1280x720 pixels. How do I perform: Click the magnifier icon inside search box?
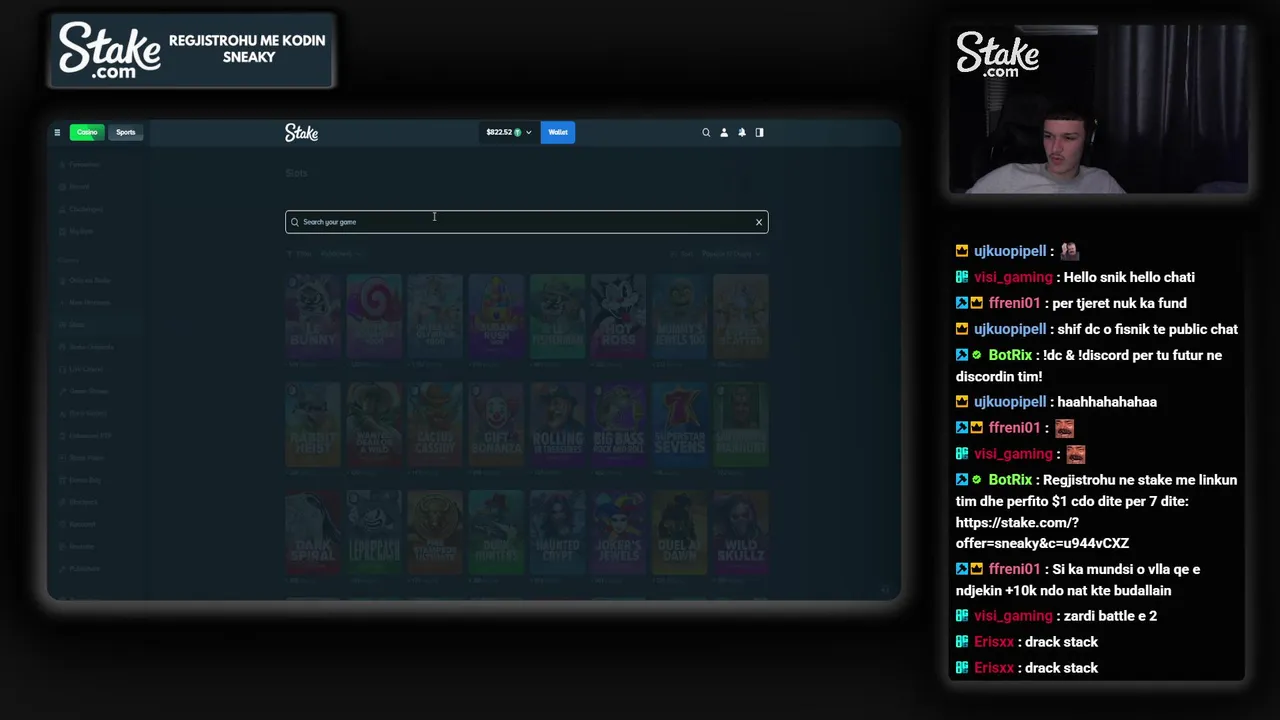pos(294,222)
